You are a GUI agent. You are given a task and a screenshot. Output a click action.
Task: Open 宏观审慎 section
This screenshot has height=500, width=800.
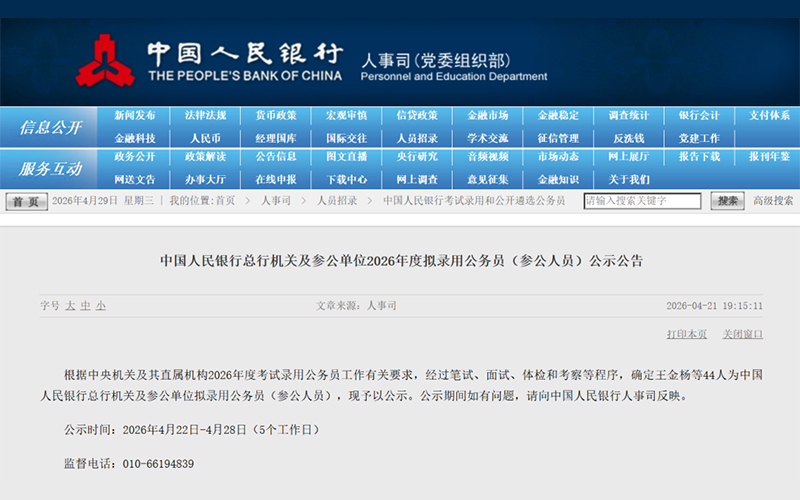coord(346,116)
